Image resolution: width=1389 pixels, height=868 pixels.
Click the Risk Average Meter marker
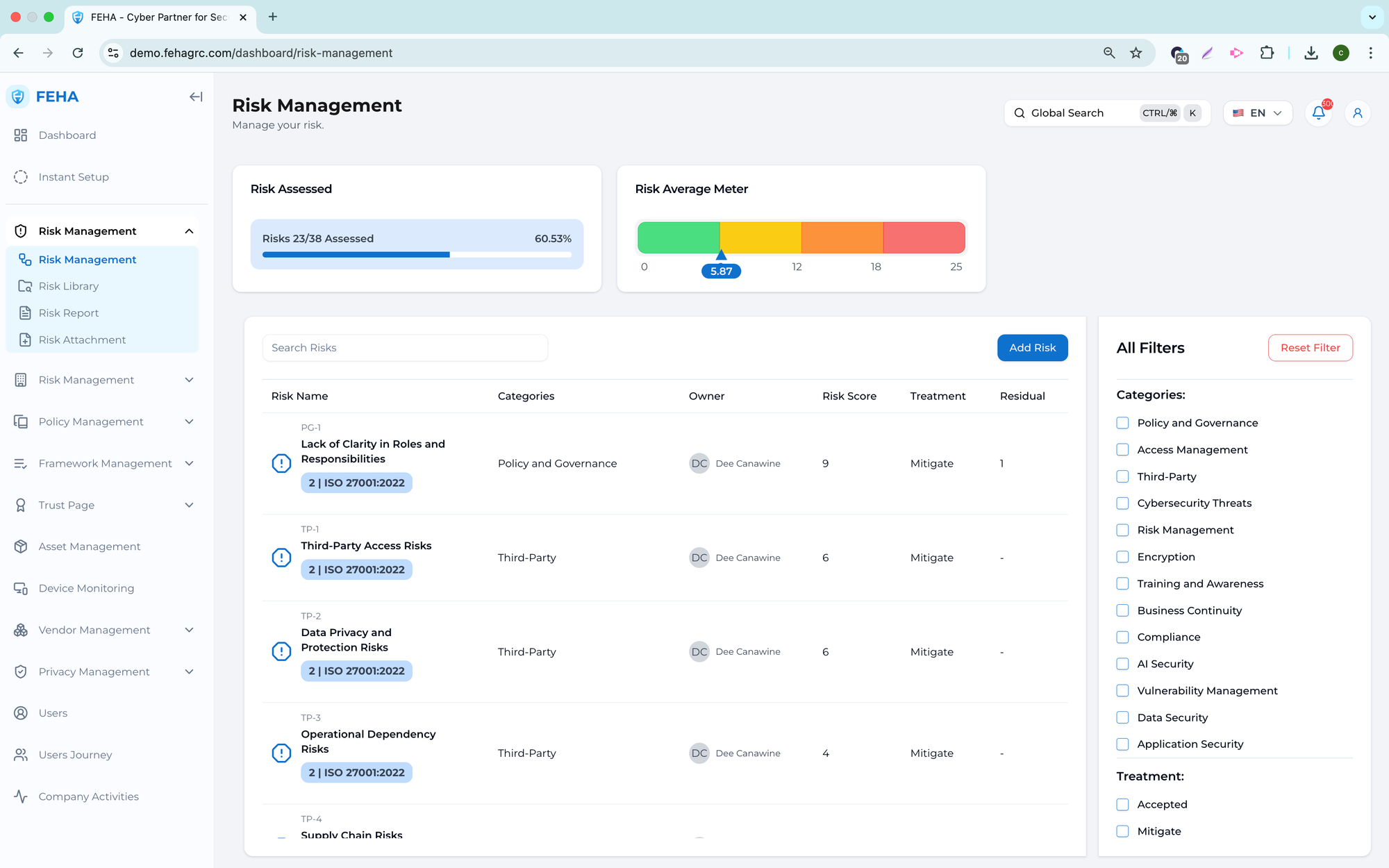click(721, 256)
